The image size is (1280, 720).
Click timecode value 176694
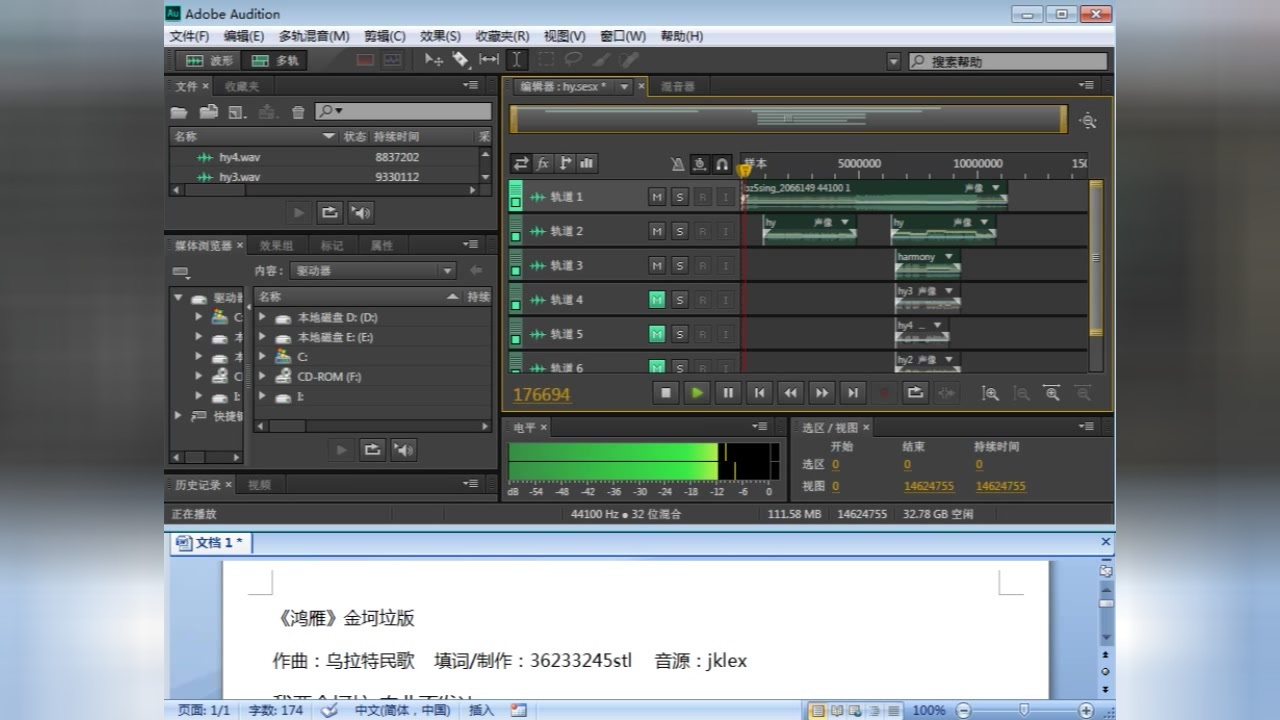pos(541,395)
